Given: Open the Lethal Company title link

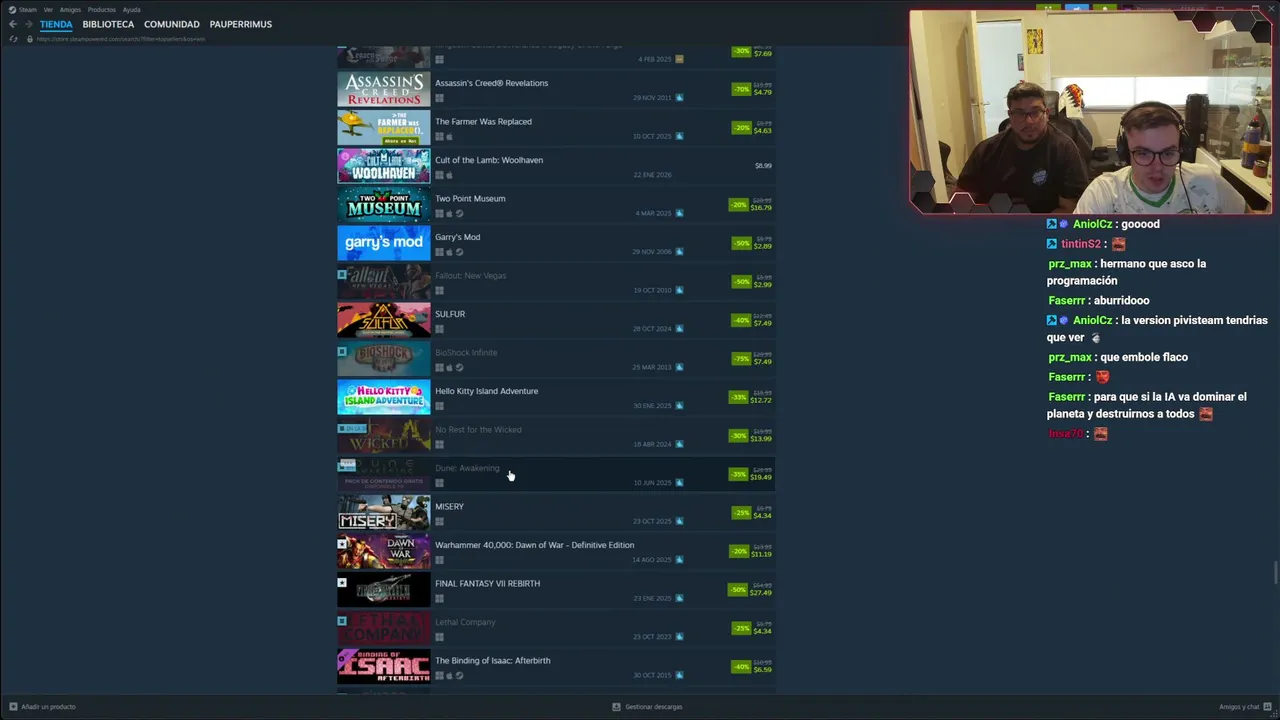Looking at the screenshot, I should [x=465, y=622].
